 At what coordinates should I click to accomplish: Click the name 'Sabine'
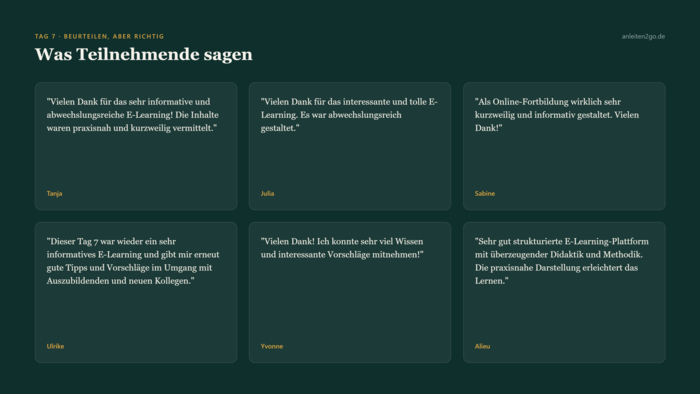(485, 193)
